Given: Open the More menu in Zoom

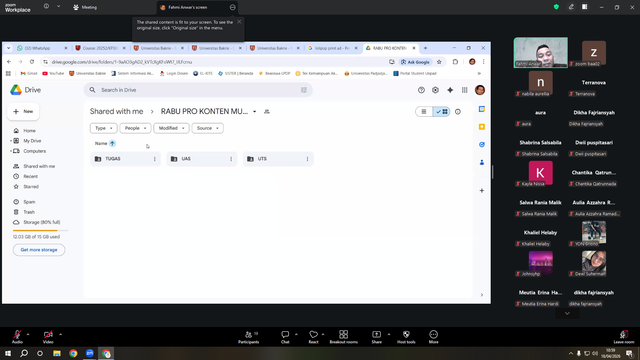Looking at the screenshot, I should (433, 337).
